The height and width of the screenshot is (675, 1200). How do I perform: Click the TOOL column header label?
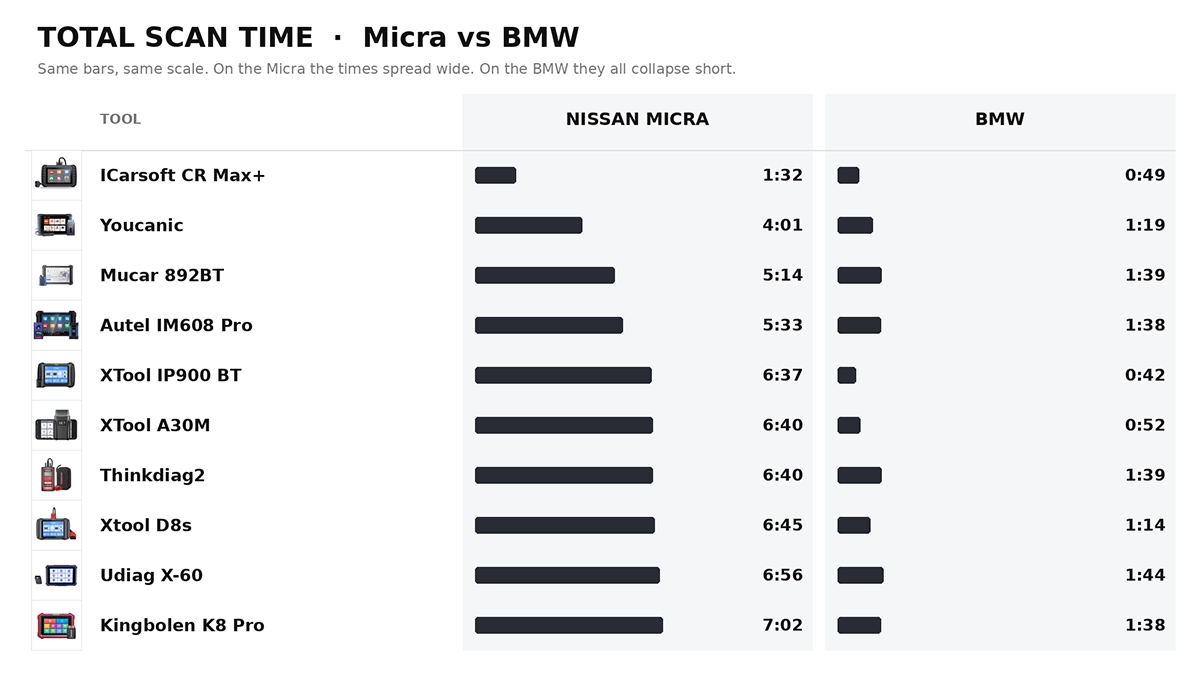click(x=120, y=119)
